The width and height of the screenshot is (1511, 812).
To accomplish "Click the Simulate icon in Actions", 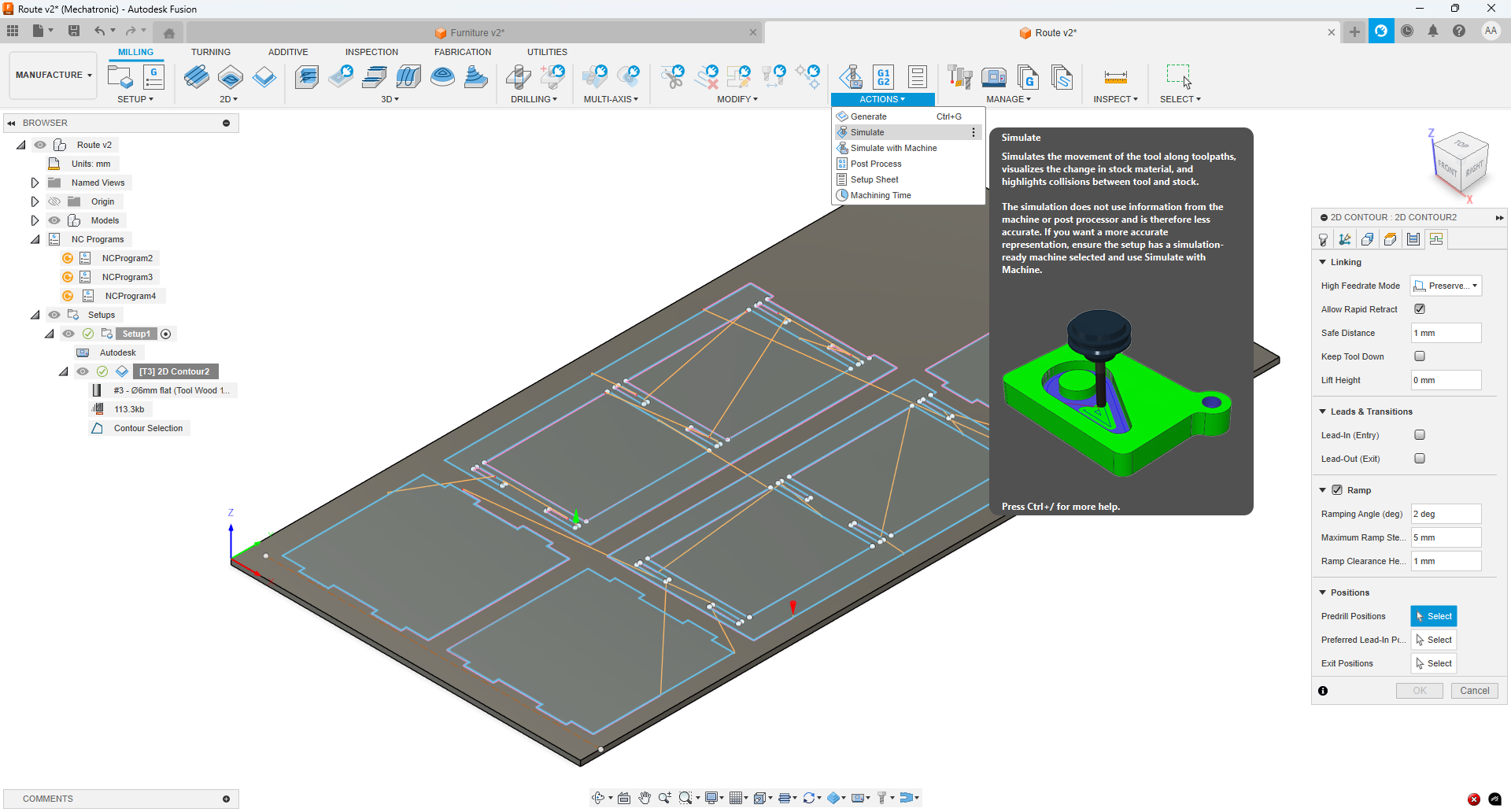I will point(851,77).
